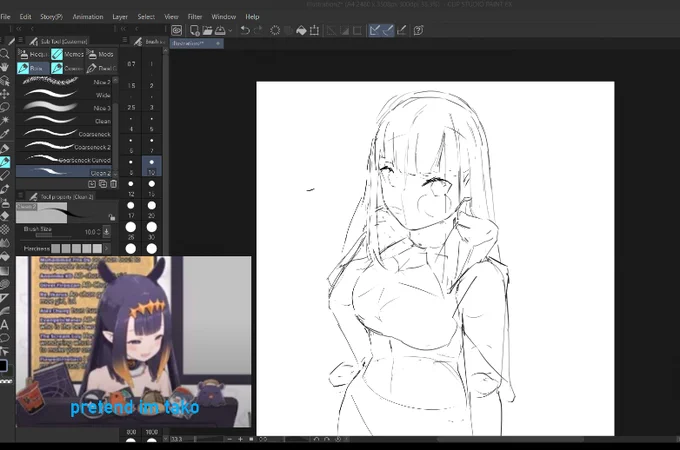Open file using folder icon
Screen dimensions: 680x450
click(207, 30)
